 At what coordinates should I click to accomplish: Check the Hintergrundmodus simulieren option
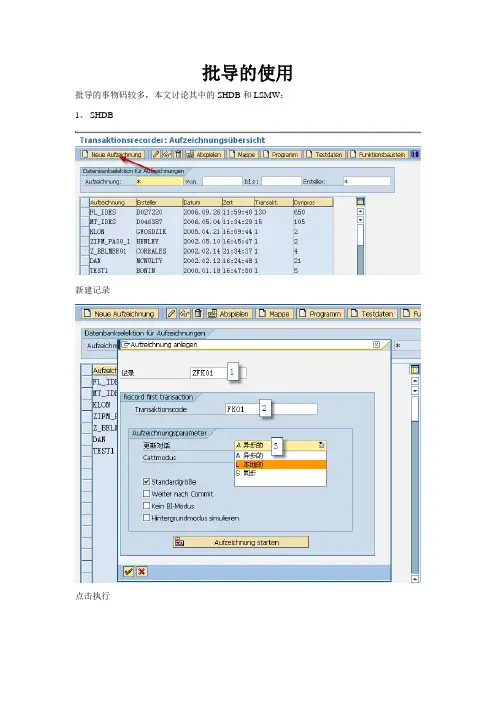pyautogui.click(x=146, y=518)
